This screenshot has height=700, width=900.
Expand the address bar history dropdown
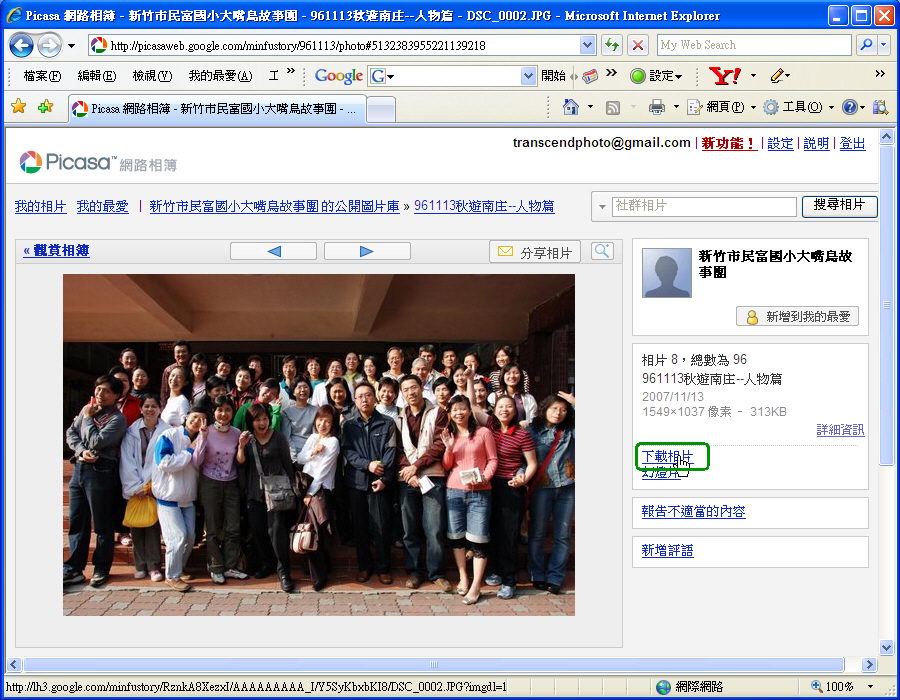(587, 45)
